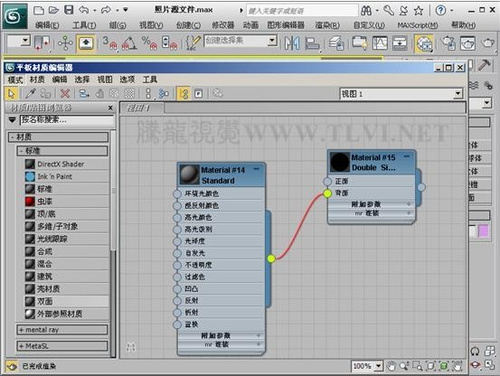Save the scene with the floppy disk icon
The height and width of the screenshot is (376, 500).
(69, 10)
